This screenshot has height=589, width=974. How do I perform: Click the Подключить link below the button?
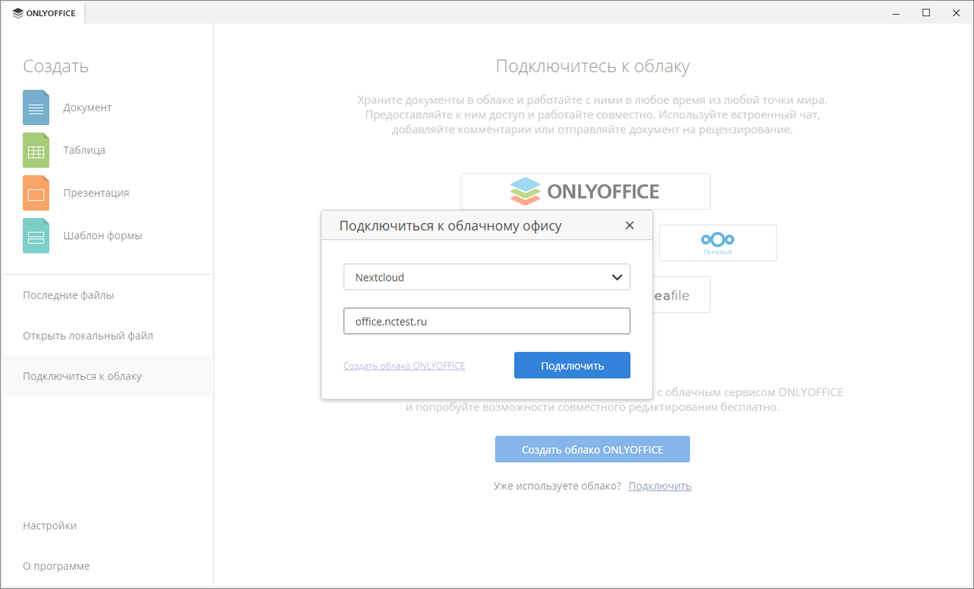click(660, 486)
